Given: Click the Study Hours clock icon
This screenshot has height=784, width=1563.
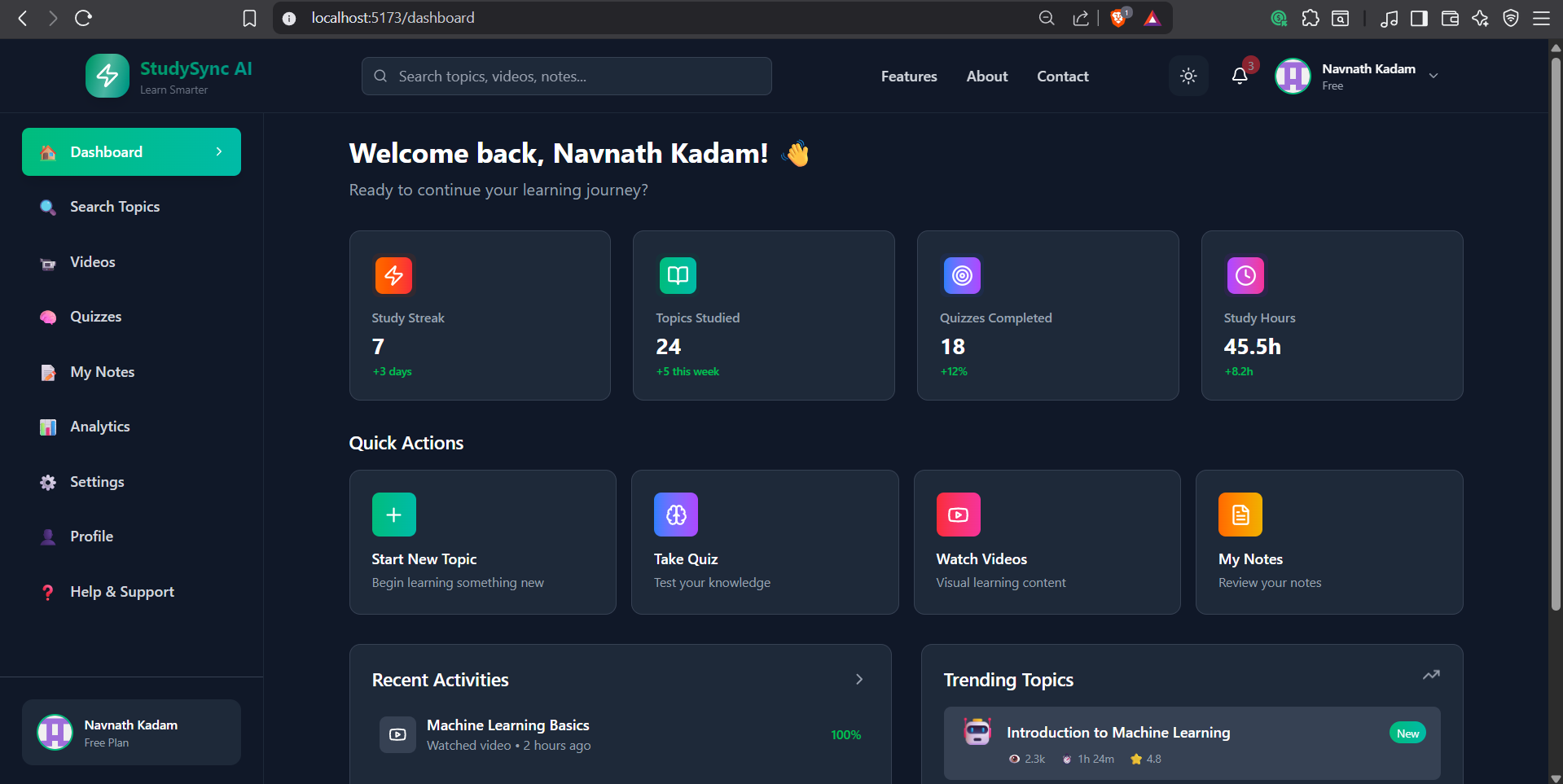Looking at the screenshot, I should (x=1245, y=275).
